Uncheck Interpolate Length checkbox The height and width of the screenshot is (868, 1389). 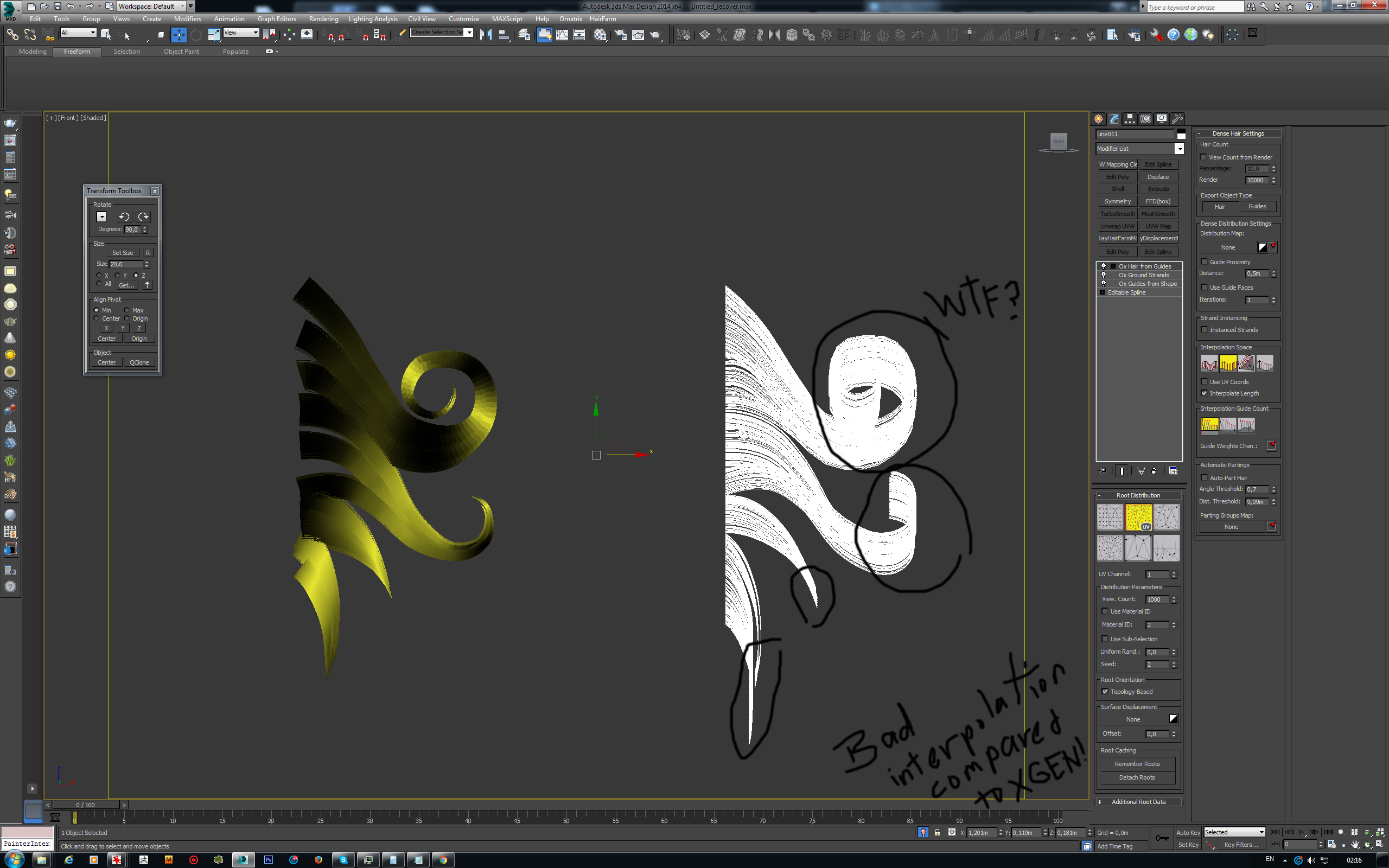[1204, 393]
